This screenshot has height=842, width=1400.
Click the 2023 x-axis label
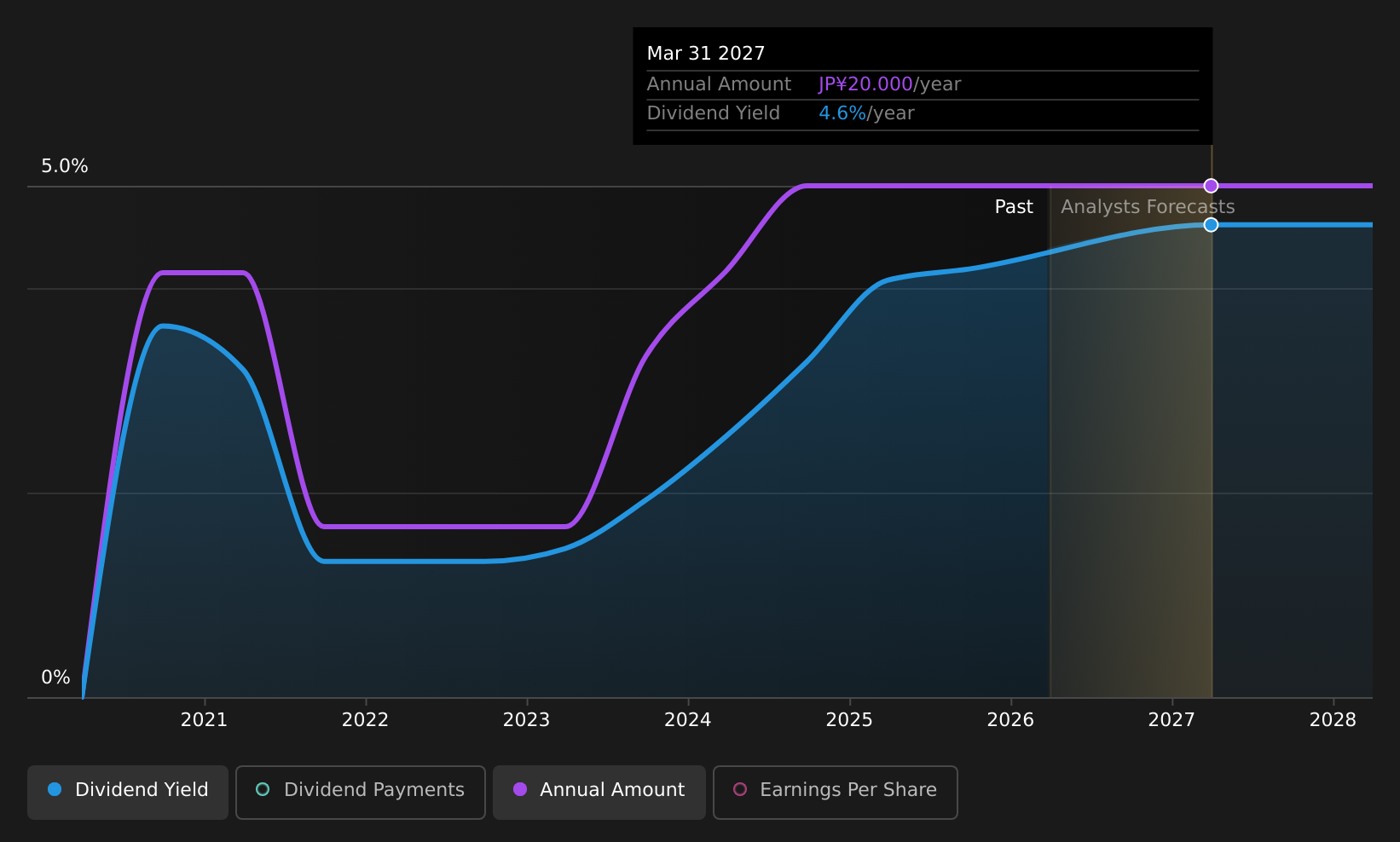point(526,720)
